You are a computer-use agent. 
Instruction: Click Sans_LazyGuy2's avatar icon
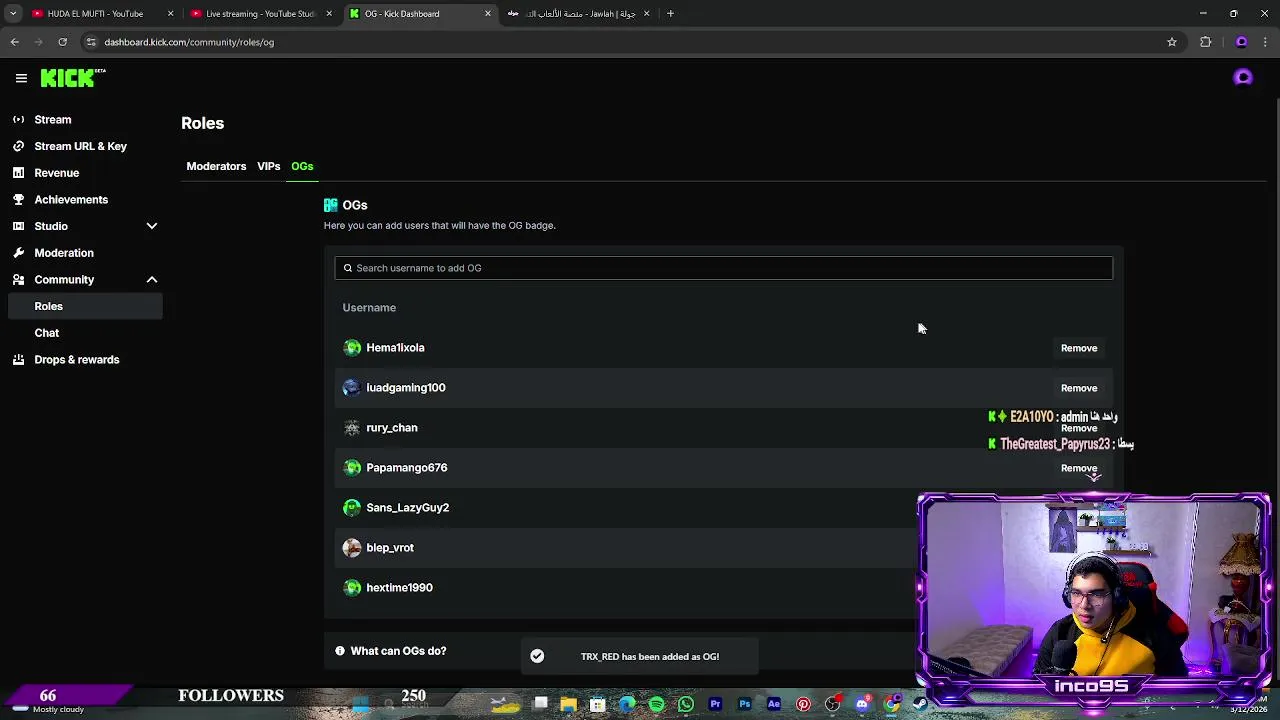352,508
